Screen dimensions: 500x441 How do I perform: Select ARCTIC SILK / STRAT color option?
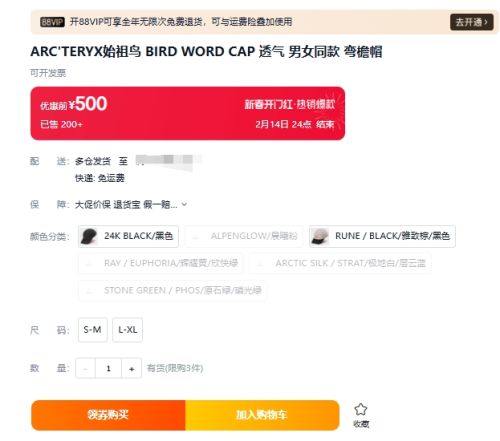(340, 263)
